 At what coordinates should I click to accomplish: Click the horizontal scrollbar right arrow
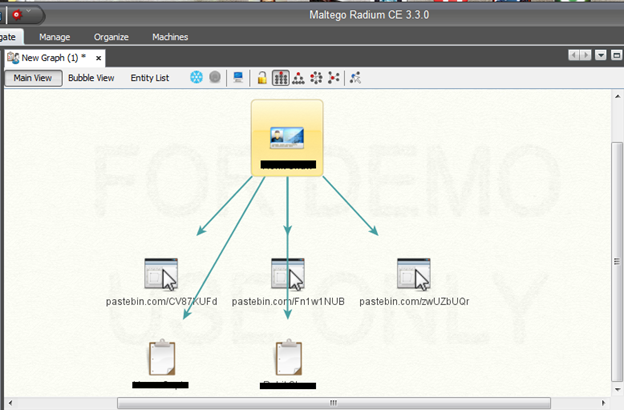[603, 403]
